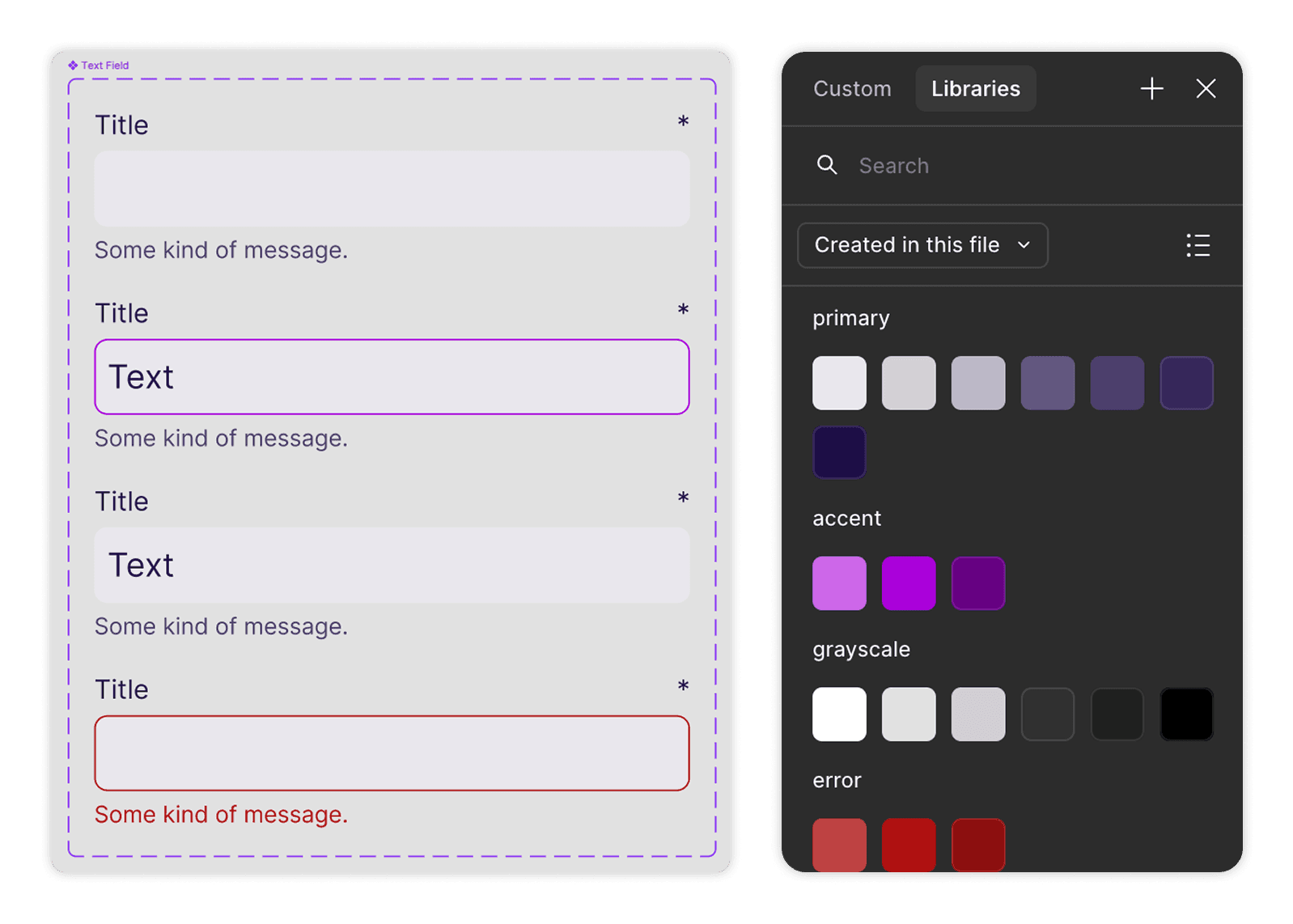Click the red-outlined error text field
The width and height of the screenshot is (1293, 924).
click(x=392, y=753)
